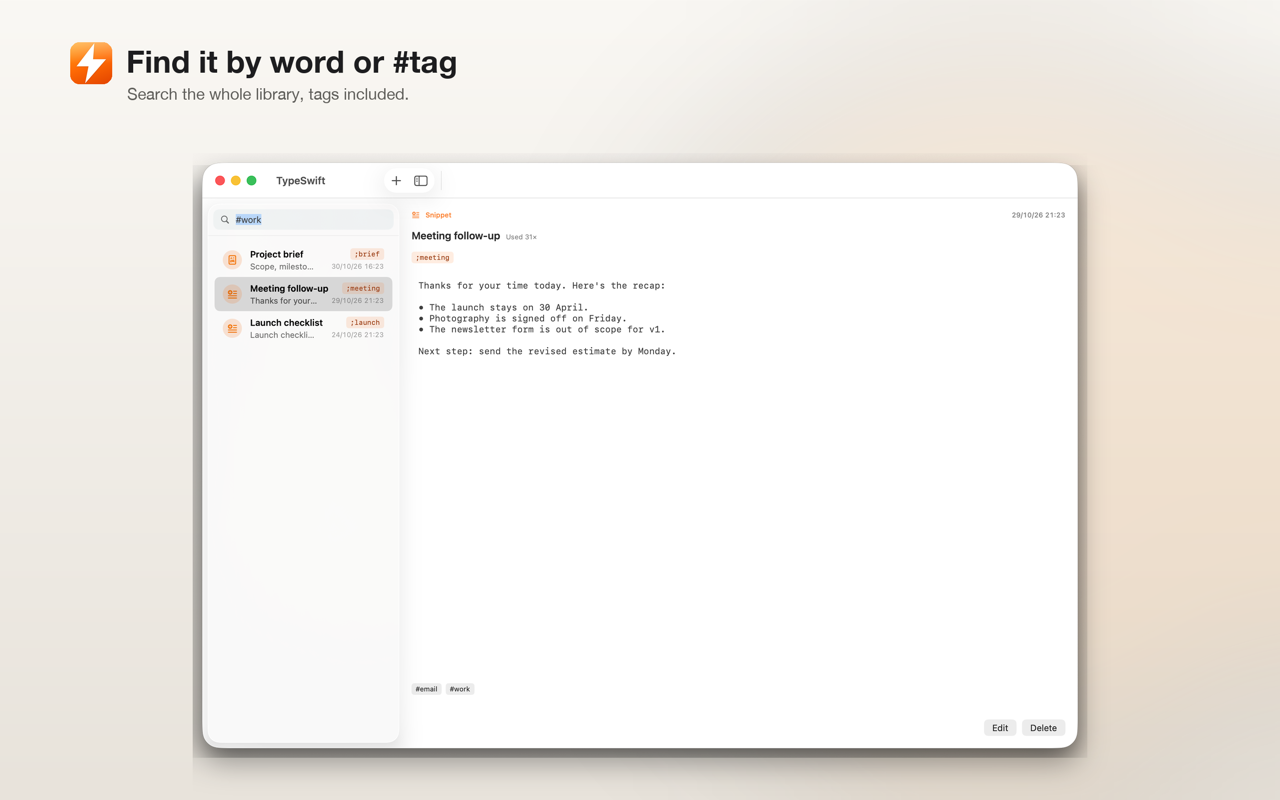
Task: Select the Launch checklist snippet
Action: [304, 328]
